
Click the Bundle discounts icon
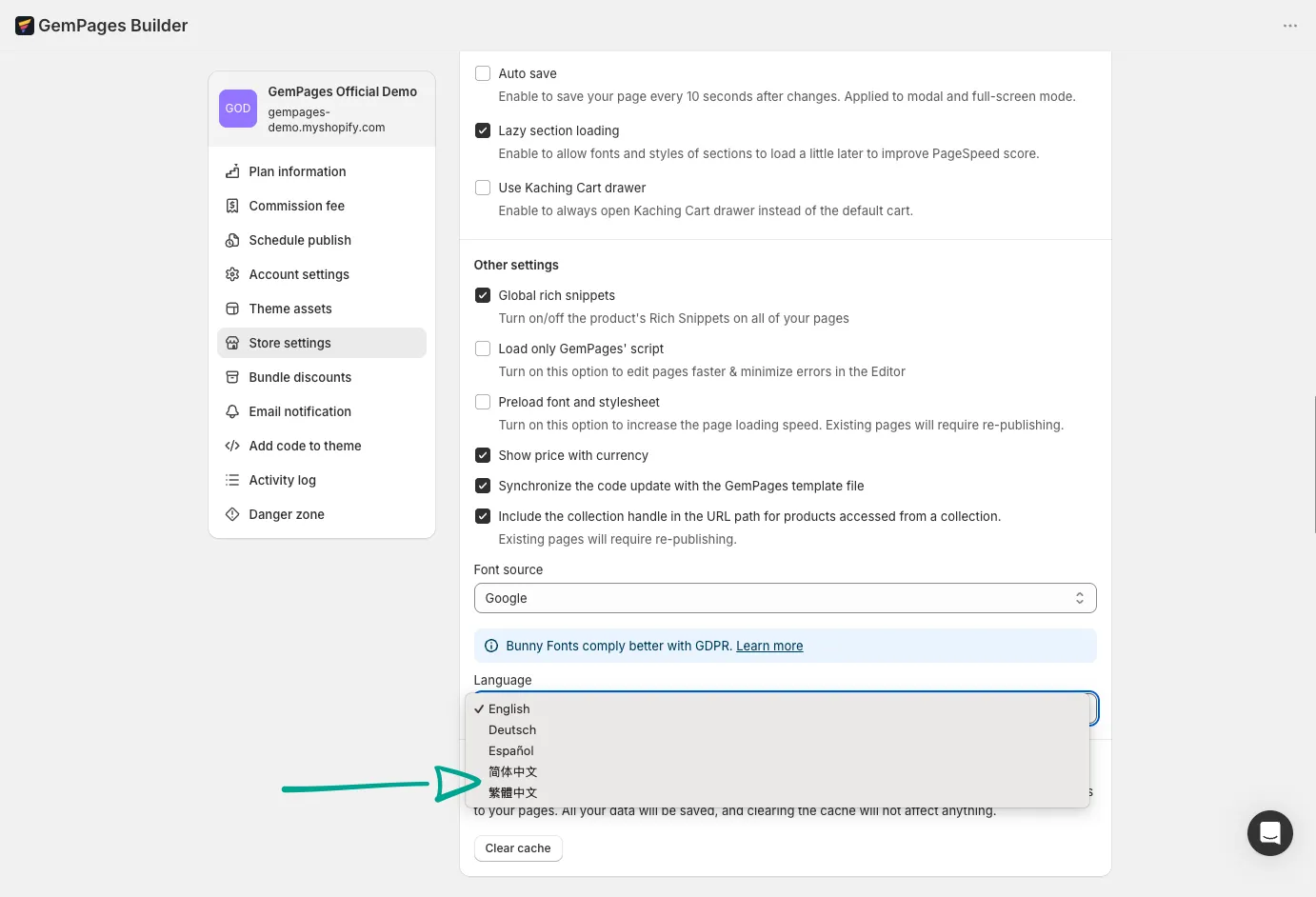[232, 377]
